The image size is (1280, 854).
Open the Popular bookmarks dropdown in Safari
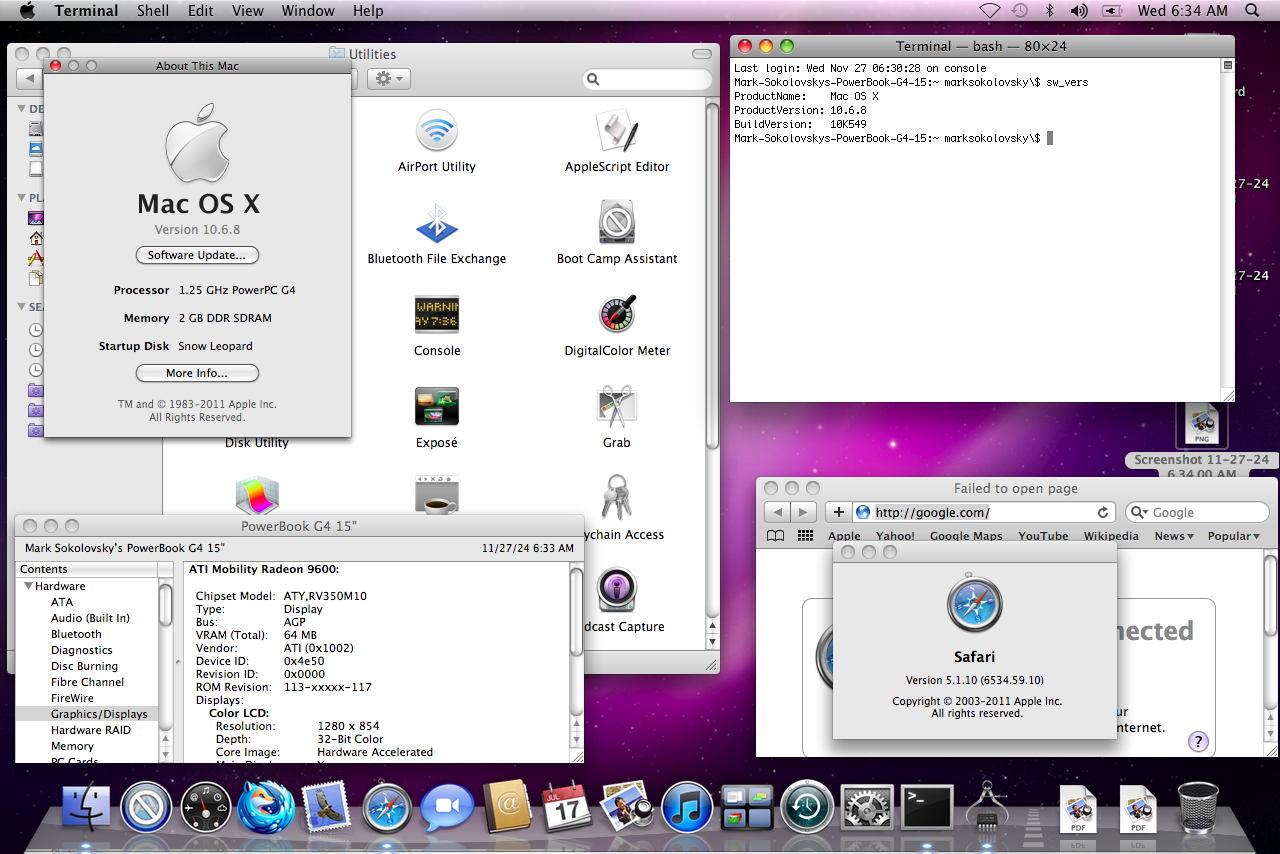(1235, 536)
